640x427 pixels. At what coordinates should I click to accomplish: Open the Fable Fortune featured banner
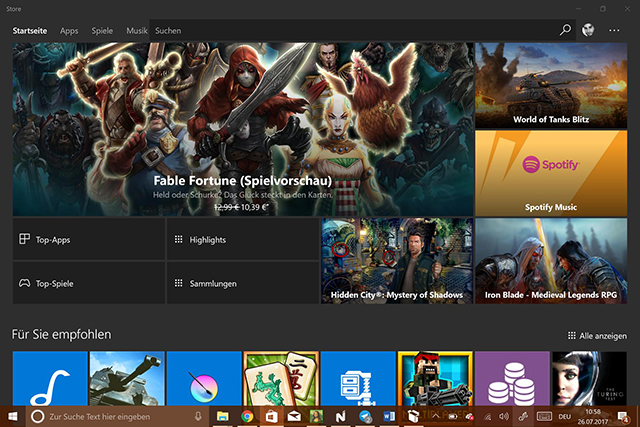[243, 129]
